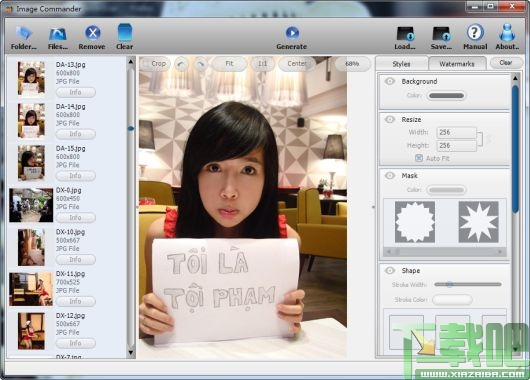The height and width of the screenshot is (380, 530).
Task: Click the Resize Width input field
Action: pos(456,133)
